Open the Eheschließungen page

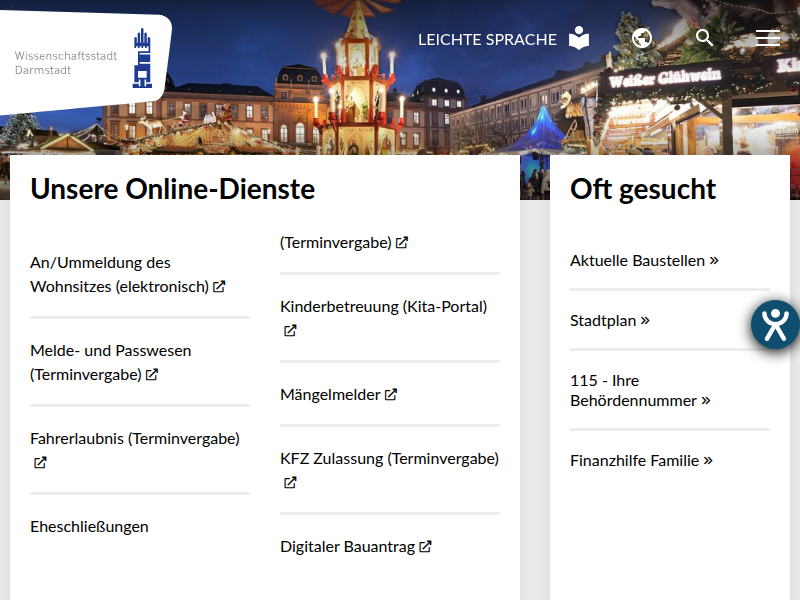click(89, 526)
